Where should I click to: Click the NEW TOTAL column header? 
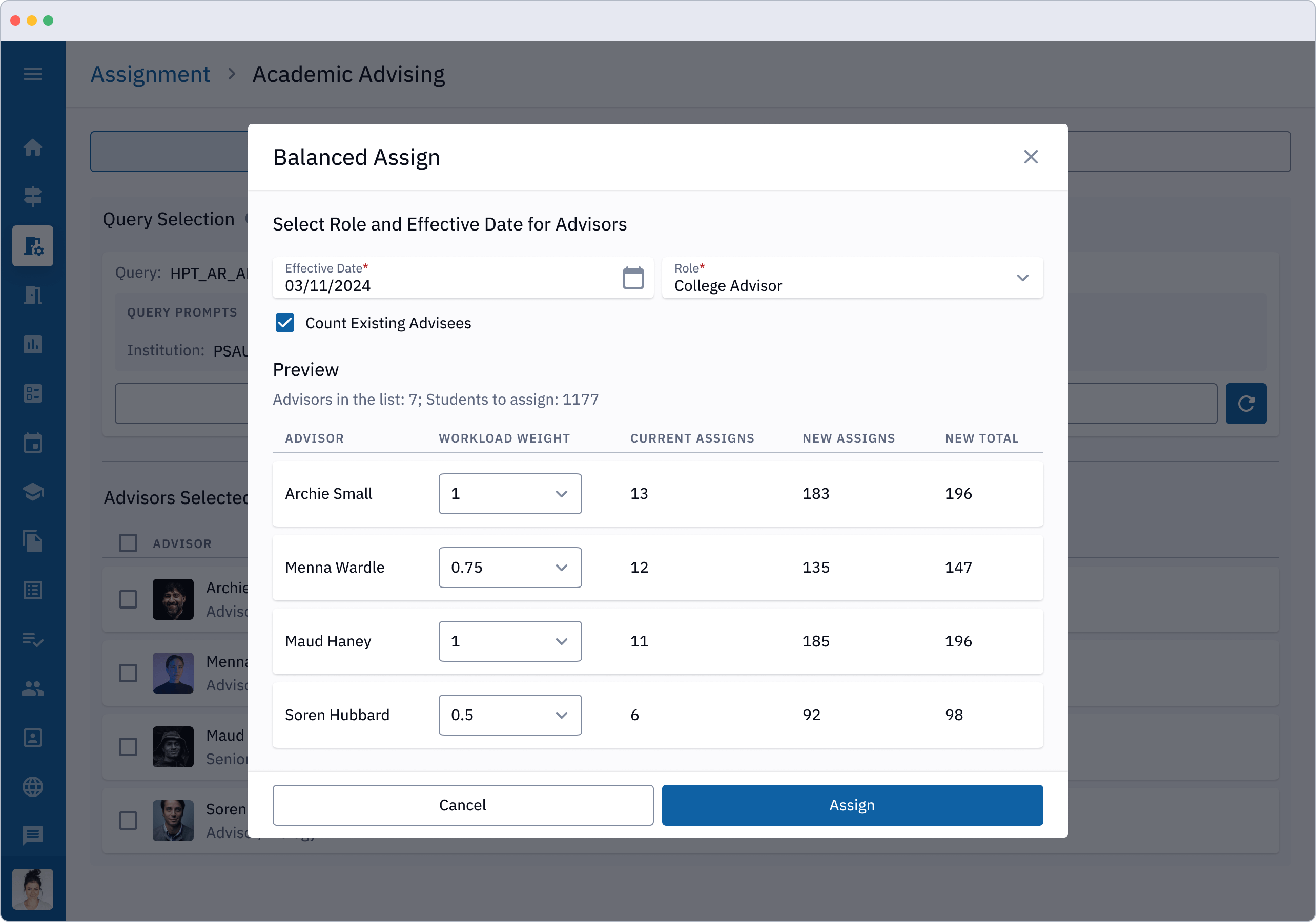click(981, 438)
